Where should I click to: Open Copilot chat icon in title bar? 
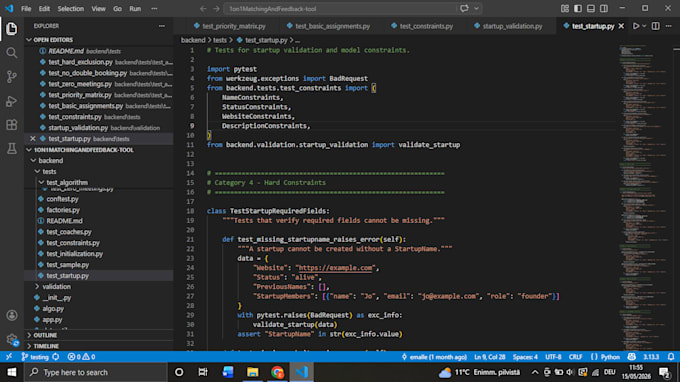[464, 9]
